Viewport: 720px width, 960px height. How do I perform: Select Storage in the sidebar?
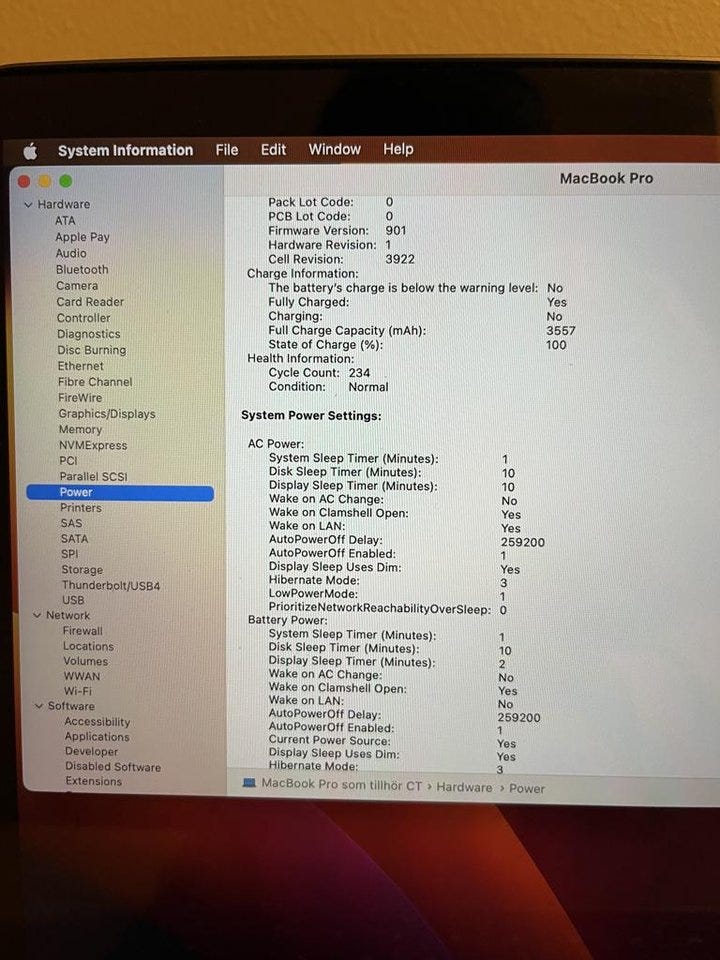tap(82, 569)
